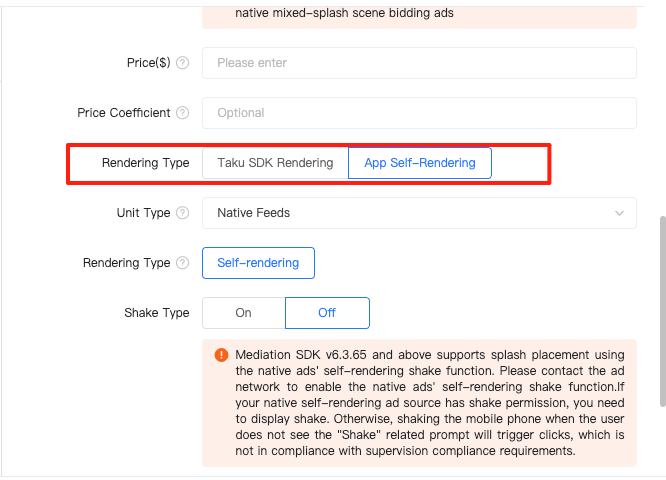666x480 pixels.
Task: Click the vertical scrollbar thumb
Action: pyautogui.click(x=663, y=312)
